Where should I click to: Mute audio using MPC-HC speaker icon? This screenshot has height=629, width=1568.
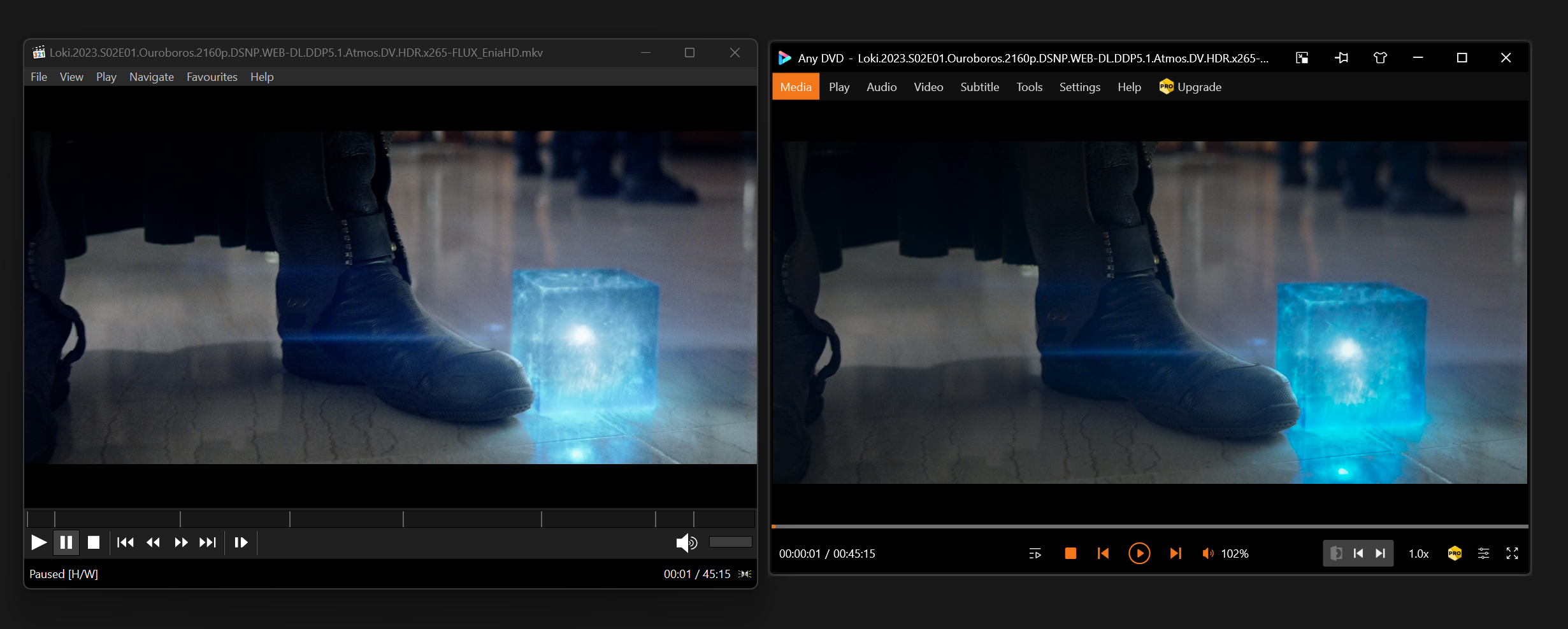point(686,542)
